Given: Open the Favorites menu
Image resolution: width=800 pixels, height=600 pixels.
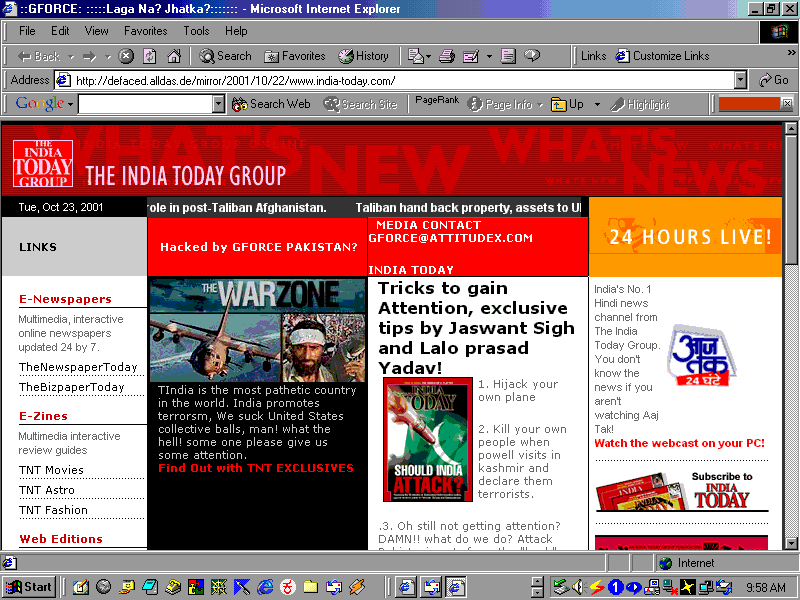Looking at the screenshot, I should (x=145, y=31).
